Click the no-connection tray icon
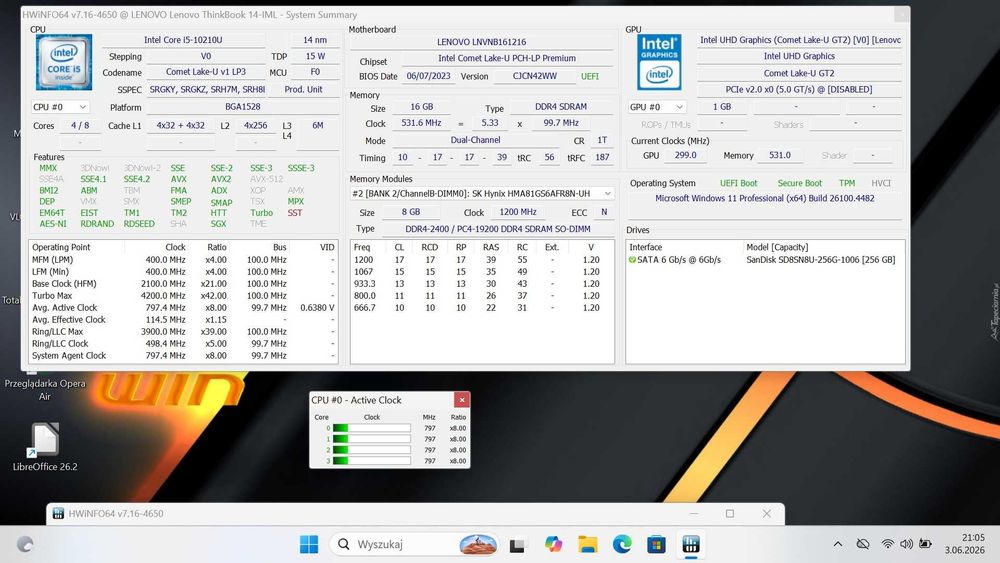 (863, 545)
